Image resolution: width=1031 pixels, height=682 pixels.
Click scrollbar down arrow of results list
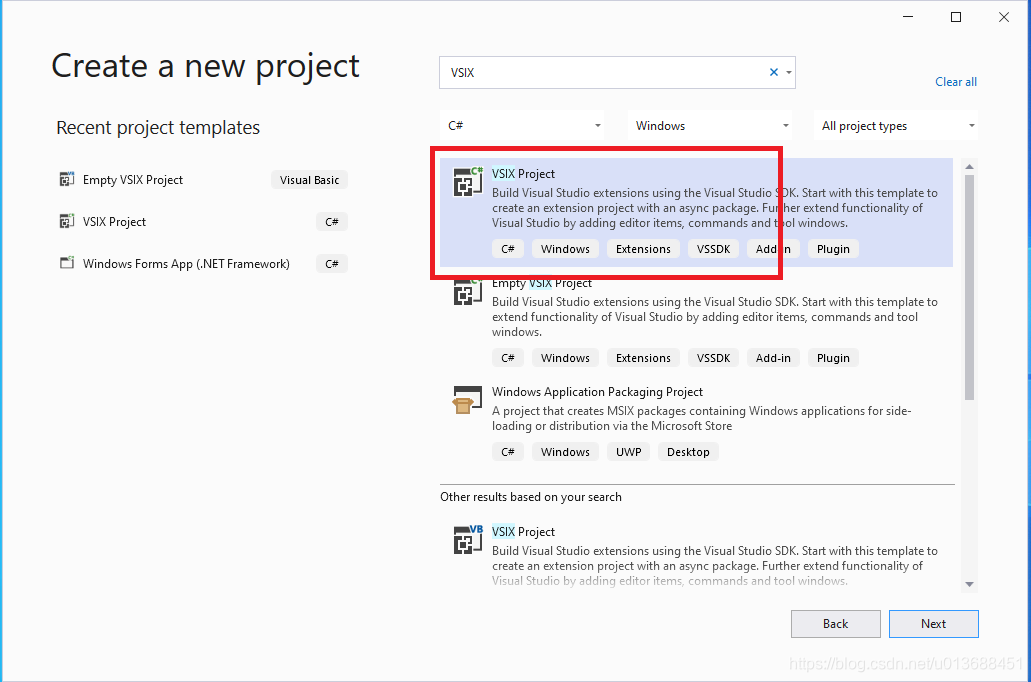(x=969, y=584)
